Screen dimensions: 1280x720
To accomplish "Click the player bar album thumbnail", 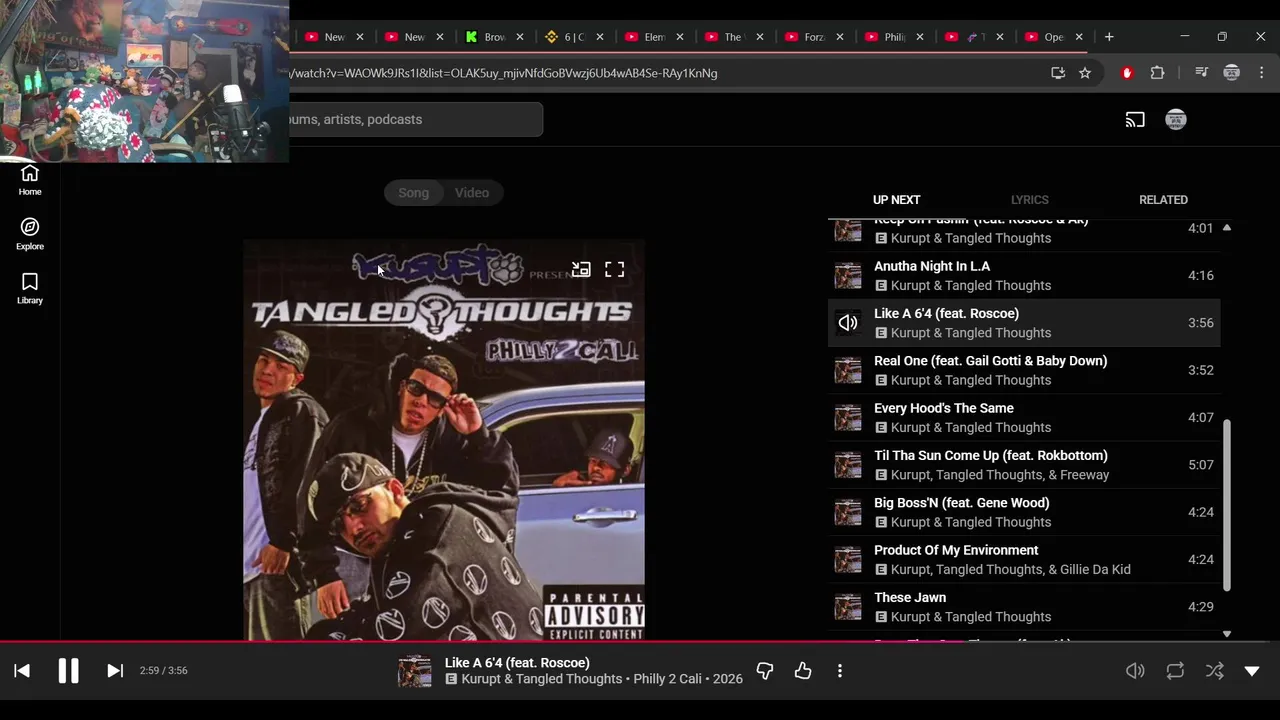I will pos(415,671).
